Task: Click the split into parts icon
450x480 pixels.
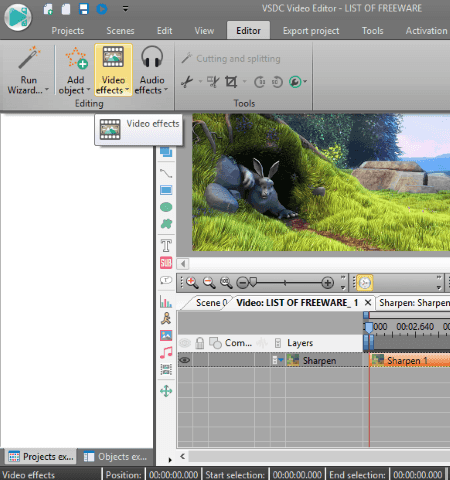Action: [x=213, y=82]
